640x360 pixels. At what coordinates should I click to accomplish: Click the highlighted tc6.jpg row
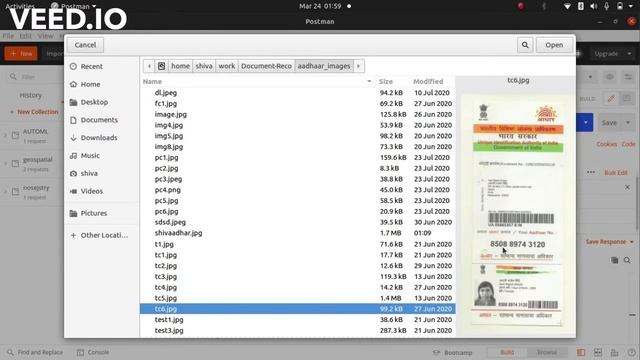(298, 309)
